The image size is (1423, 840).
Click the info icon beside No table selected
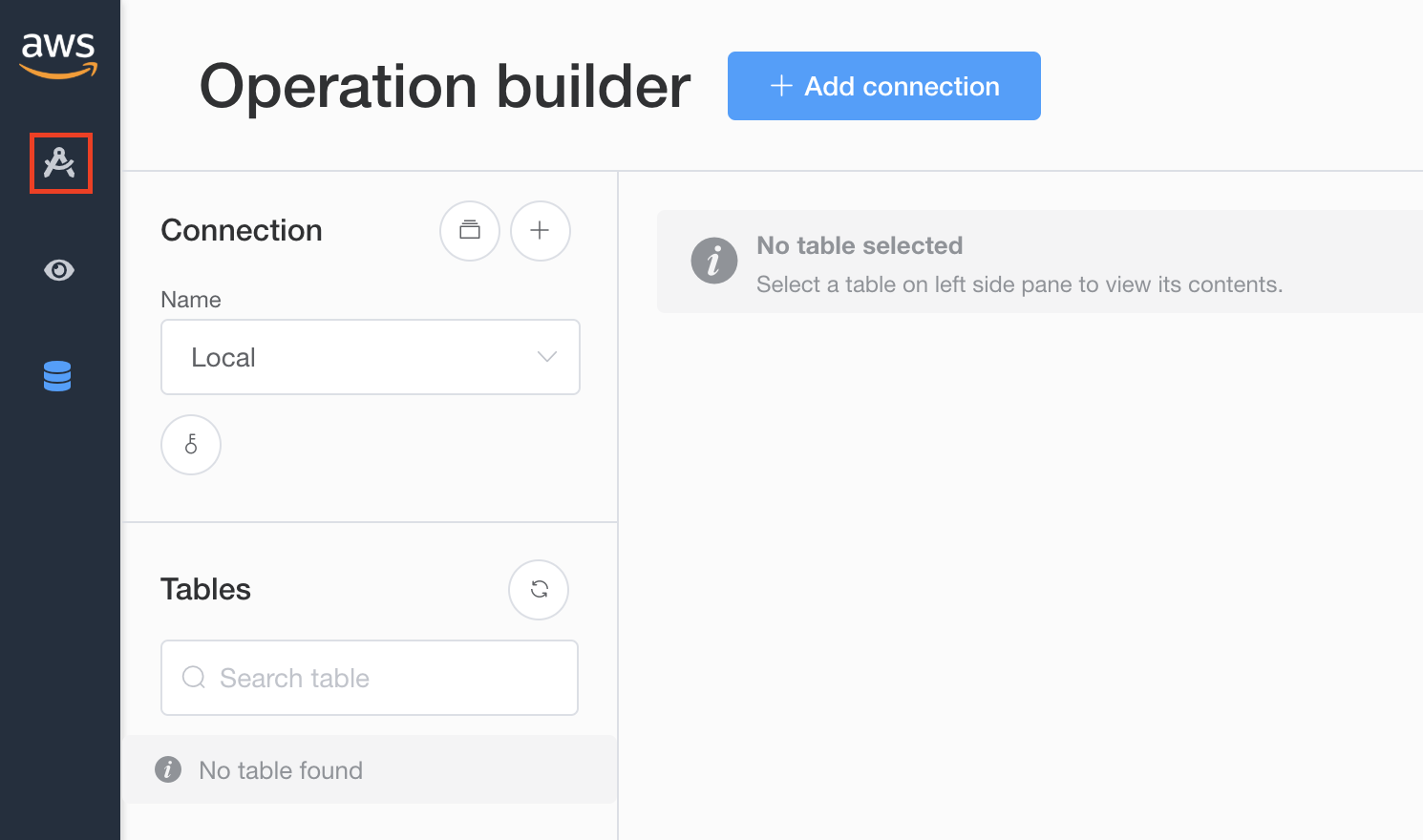click(714, 261)
